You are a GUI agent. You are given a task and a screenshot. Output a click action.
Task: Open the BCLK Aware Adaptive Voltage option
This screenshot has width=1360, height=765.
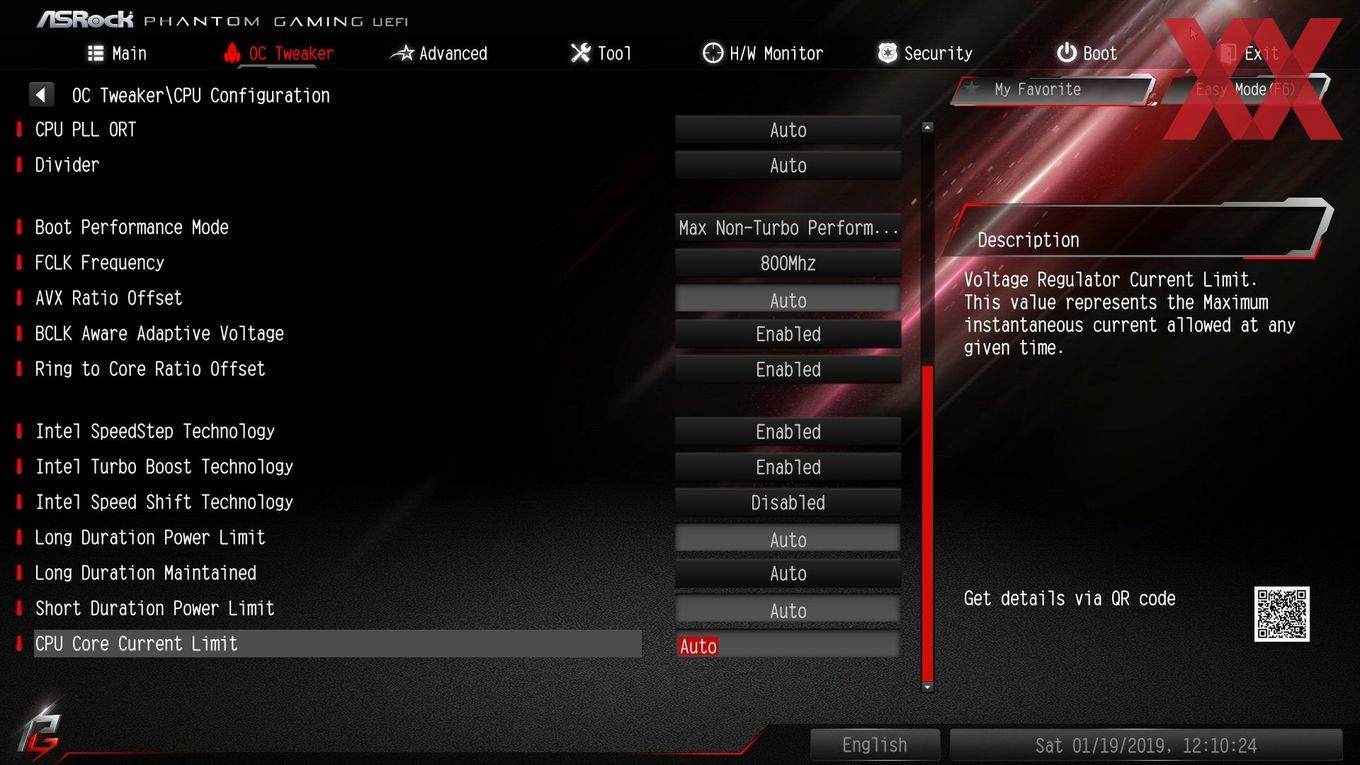tap(788, 334)
